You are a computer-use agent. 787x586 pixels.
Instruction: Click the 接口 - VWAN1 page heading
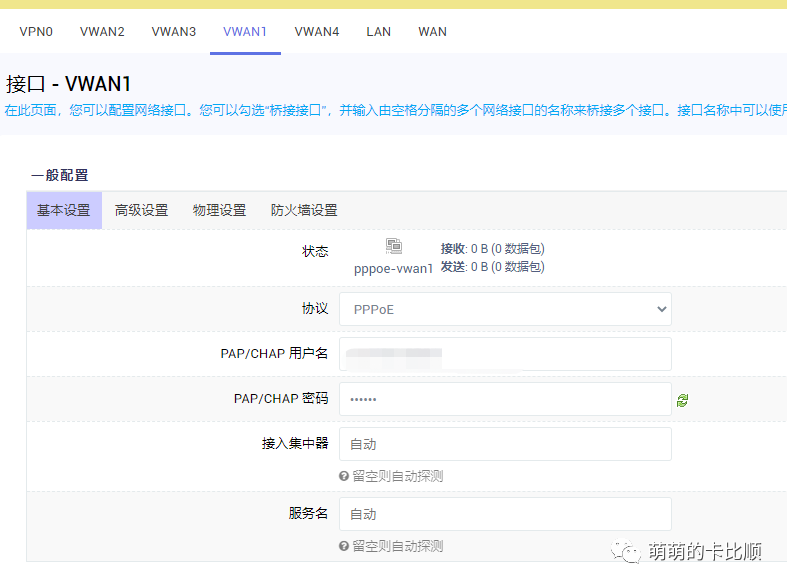pos(68,84)
